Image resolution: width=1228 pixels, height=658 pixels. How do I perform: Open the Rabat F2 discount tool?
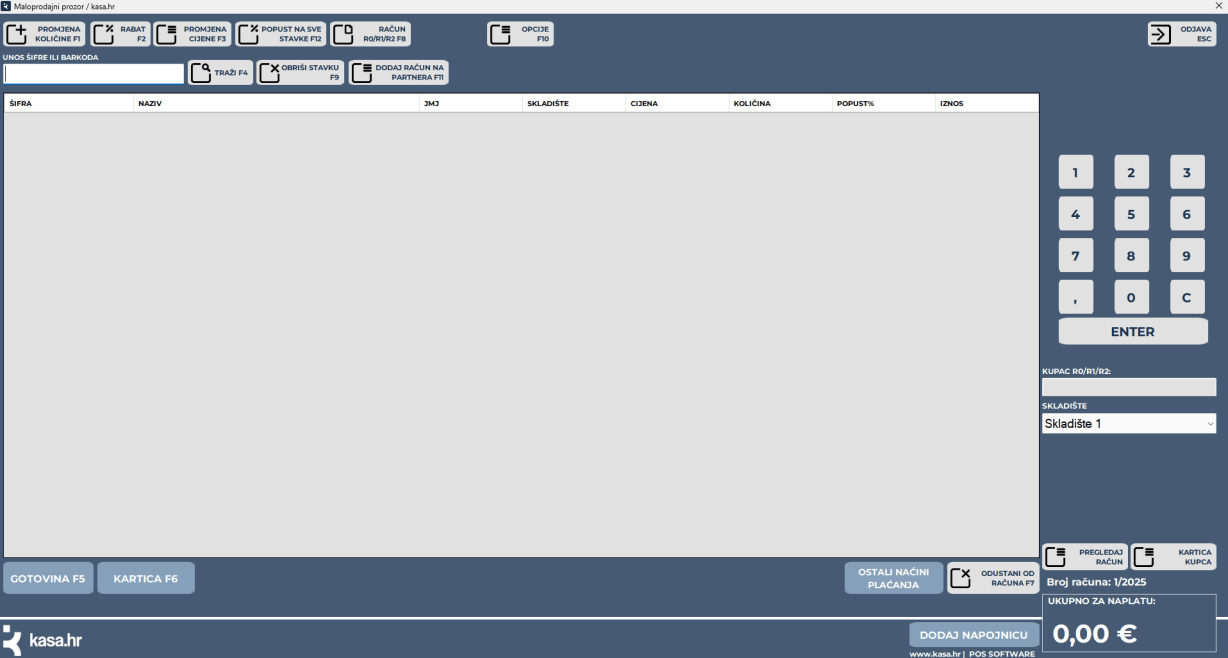(x=120, y=34)
